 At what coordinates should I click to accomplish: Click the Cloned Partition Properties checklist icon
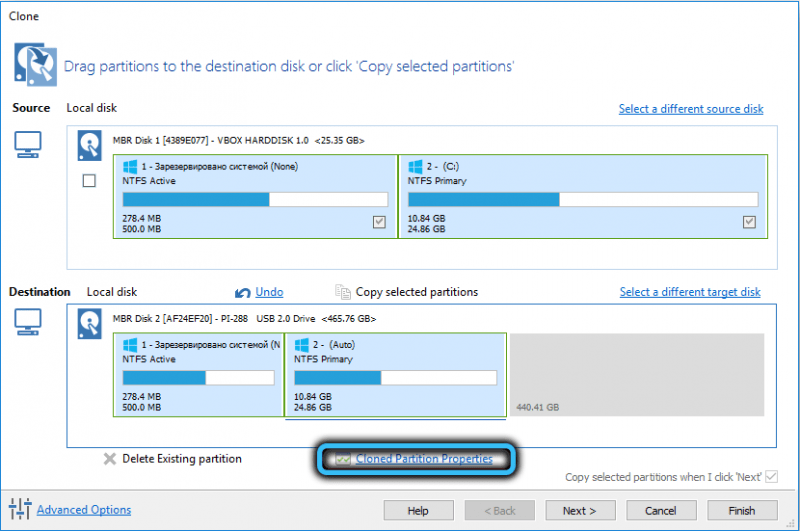[x=343, y=459]
